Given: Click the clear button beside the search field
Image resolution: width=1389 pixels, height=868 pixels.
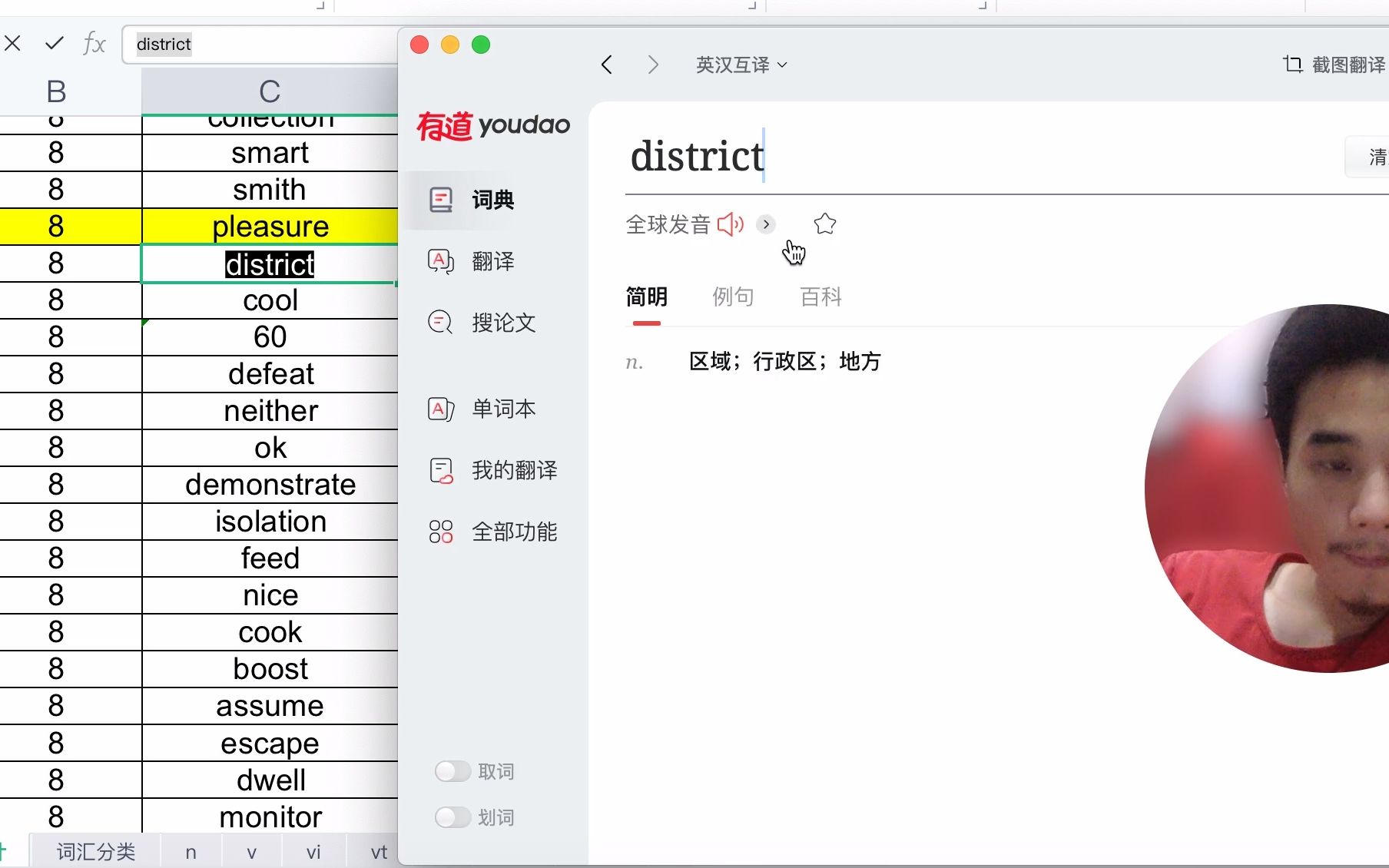Looking at the screenshot, I should pyautogui.click(x=1367, y=157).
